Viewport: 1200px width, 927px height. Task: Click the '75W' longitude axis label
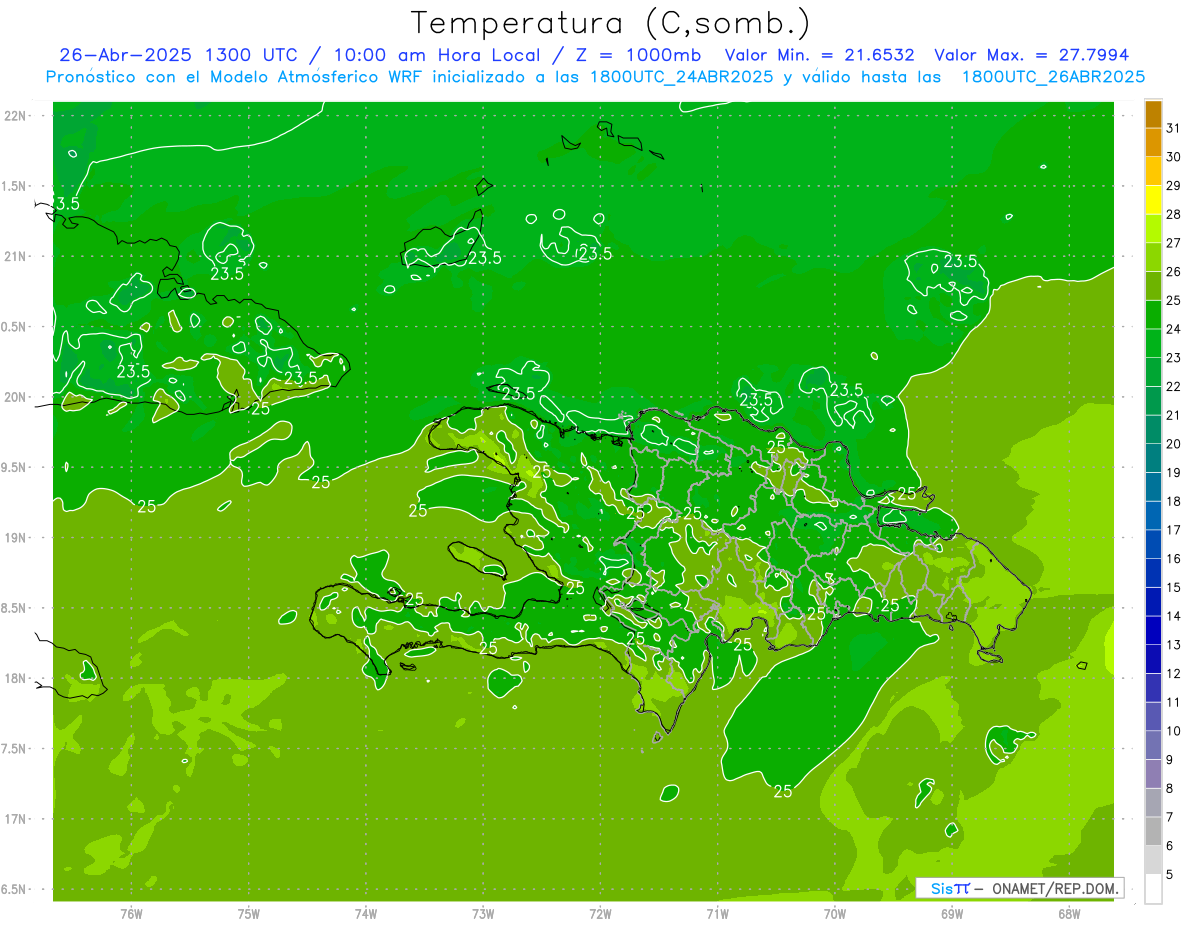pos(248,914)
